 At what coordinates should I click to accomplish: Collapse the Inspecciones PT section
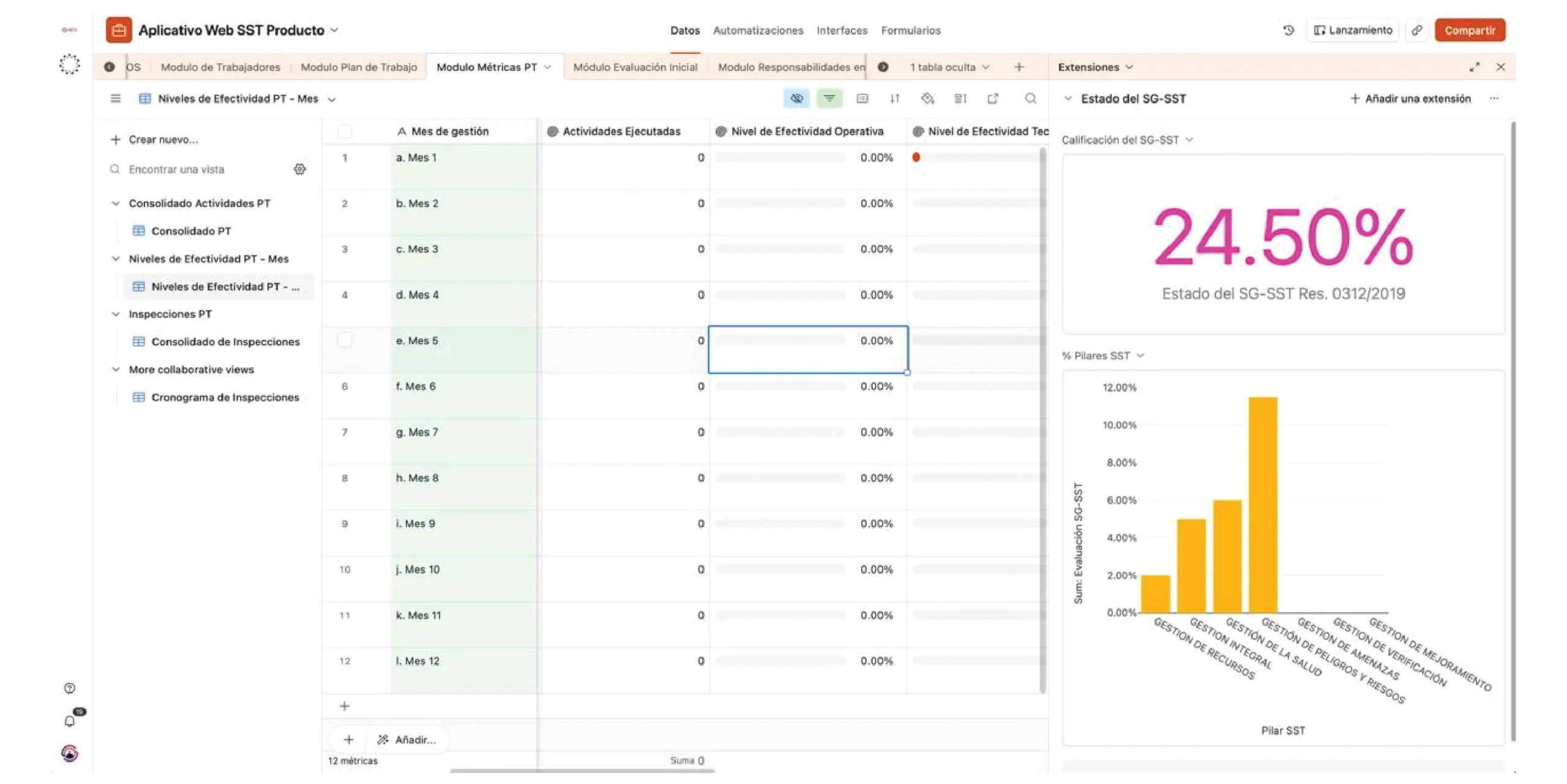(x=116, y=314)
